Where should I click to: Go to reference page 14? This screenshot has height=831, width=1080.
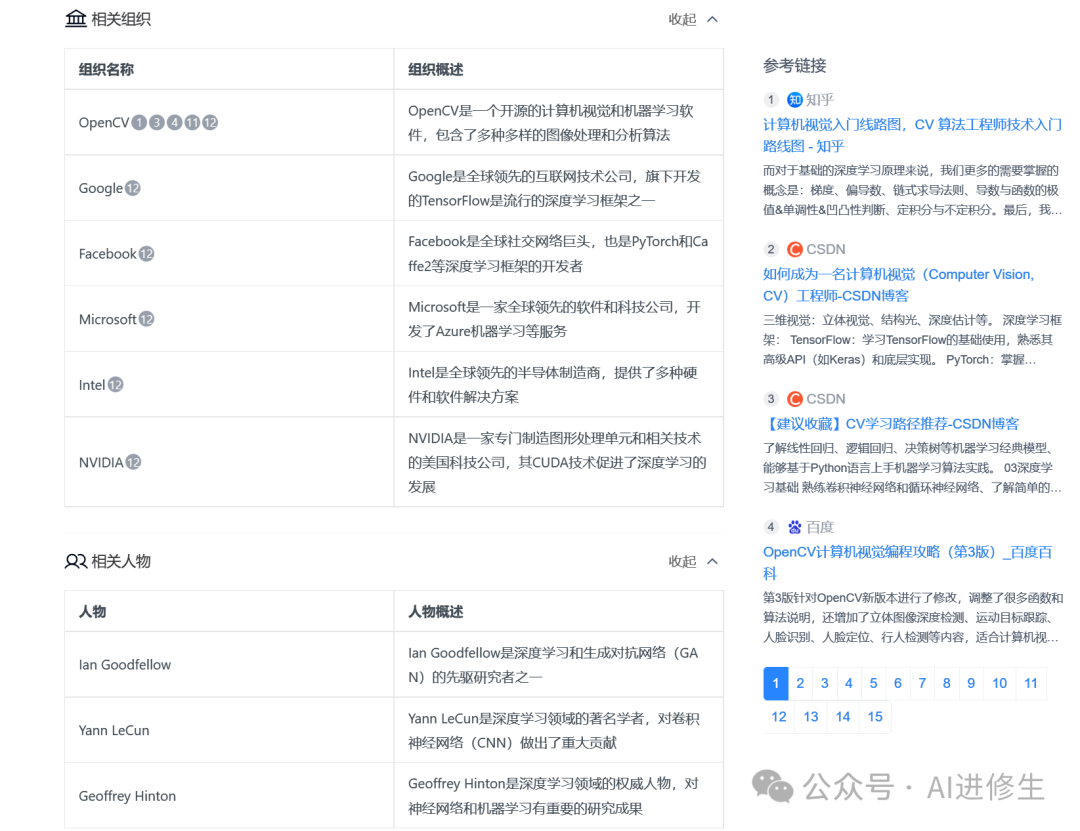[843, 717]
